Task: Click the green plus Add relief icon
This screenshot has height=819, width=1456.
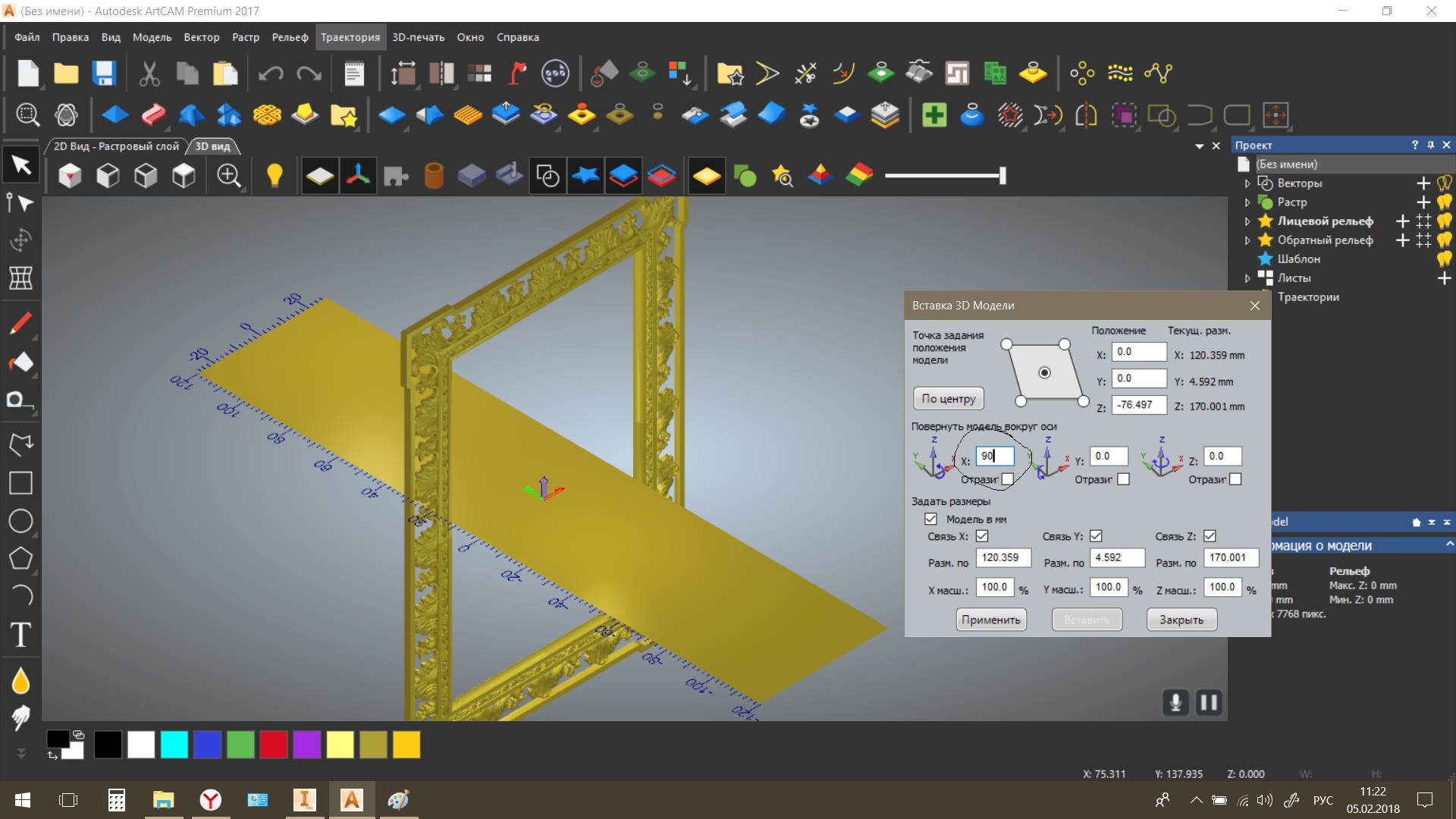Action: (934, 115)
